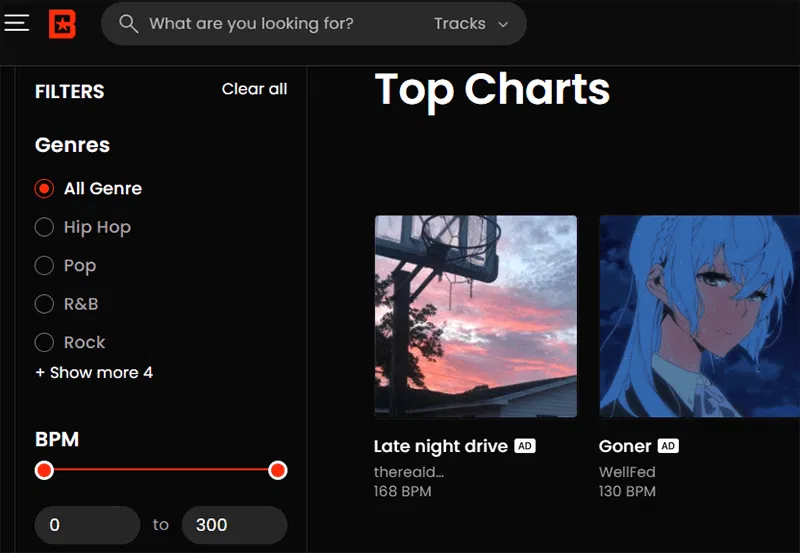The image size is (800, 553).
Task: Select the All Genre radio button
Action: tap(44, 188)
